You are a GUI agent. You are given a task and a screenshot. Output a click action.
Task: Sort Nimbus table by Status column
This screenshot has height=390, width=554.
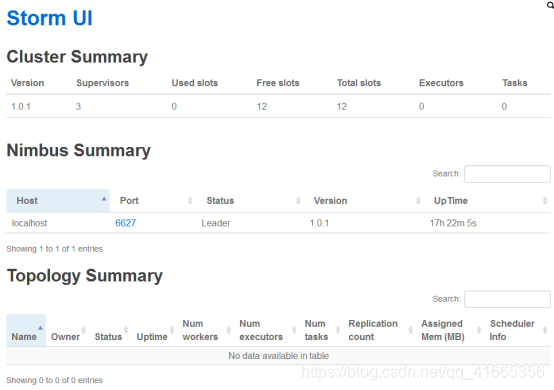(250, 201)
